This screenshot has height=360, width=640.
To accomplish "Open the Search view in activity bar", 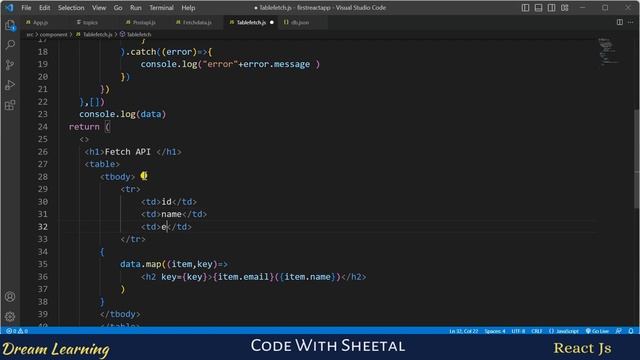I will [10, 44].
